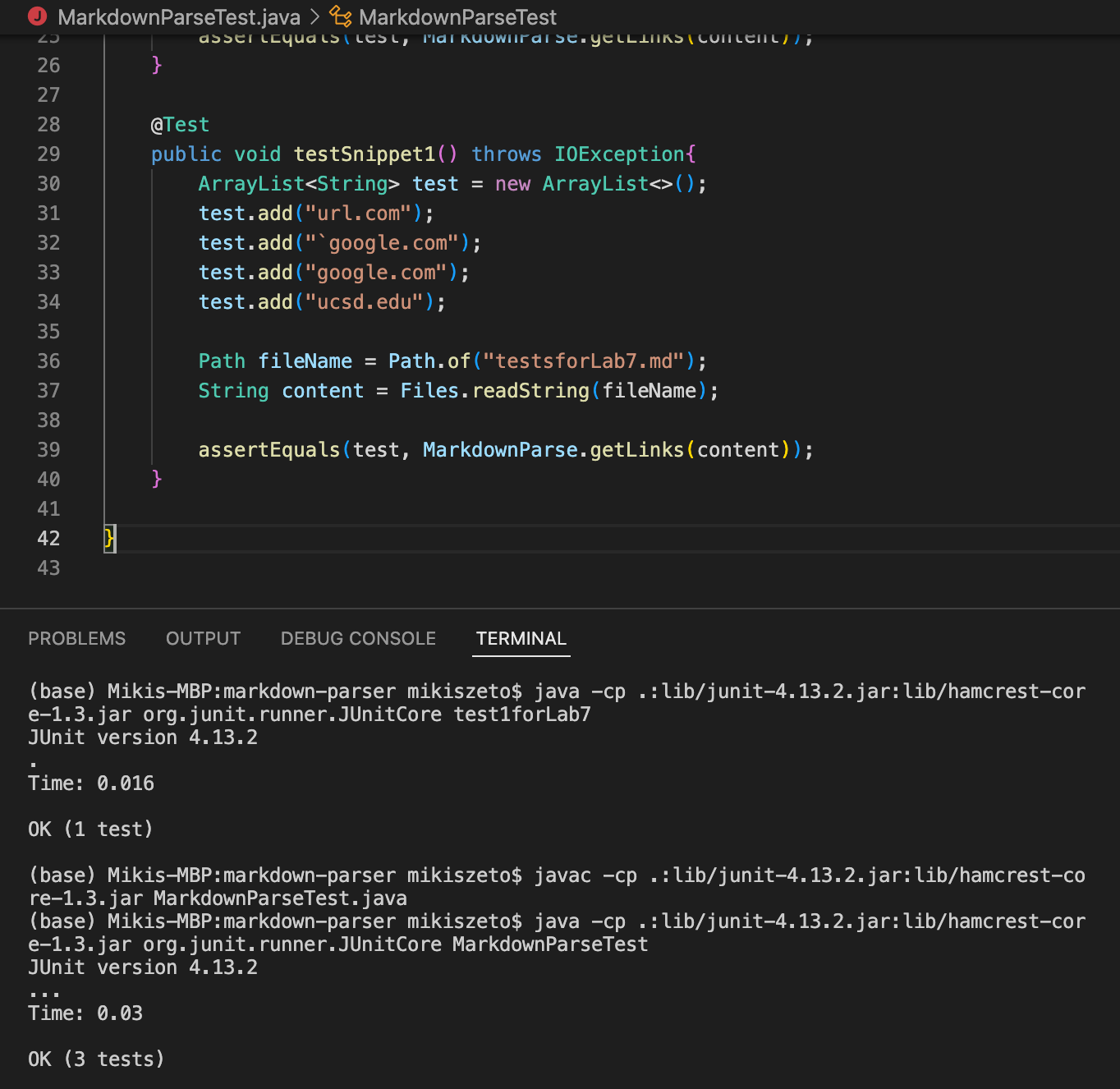The width and height of the screenshot is (1120, 1089).
Task: Click MarkdownParse.getLinks on line 39
Action: 553,449
